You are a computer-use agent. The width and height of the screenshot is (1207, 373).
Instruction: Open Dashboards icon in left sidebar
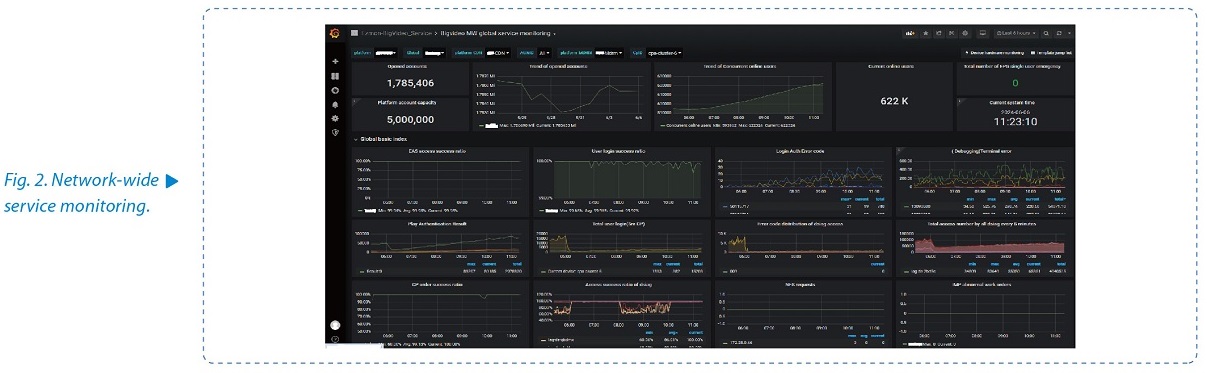(336, 76)
